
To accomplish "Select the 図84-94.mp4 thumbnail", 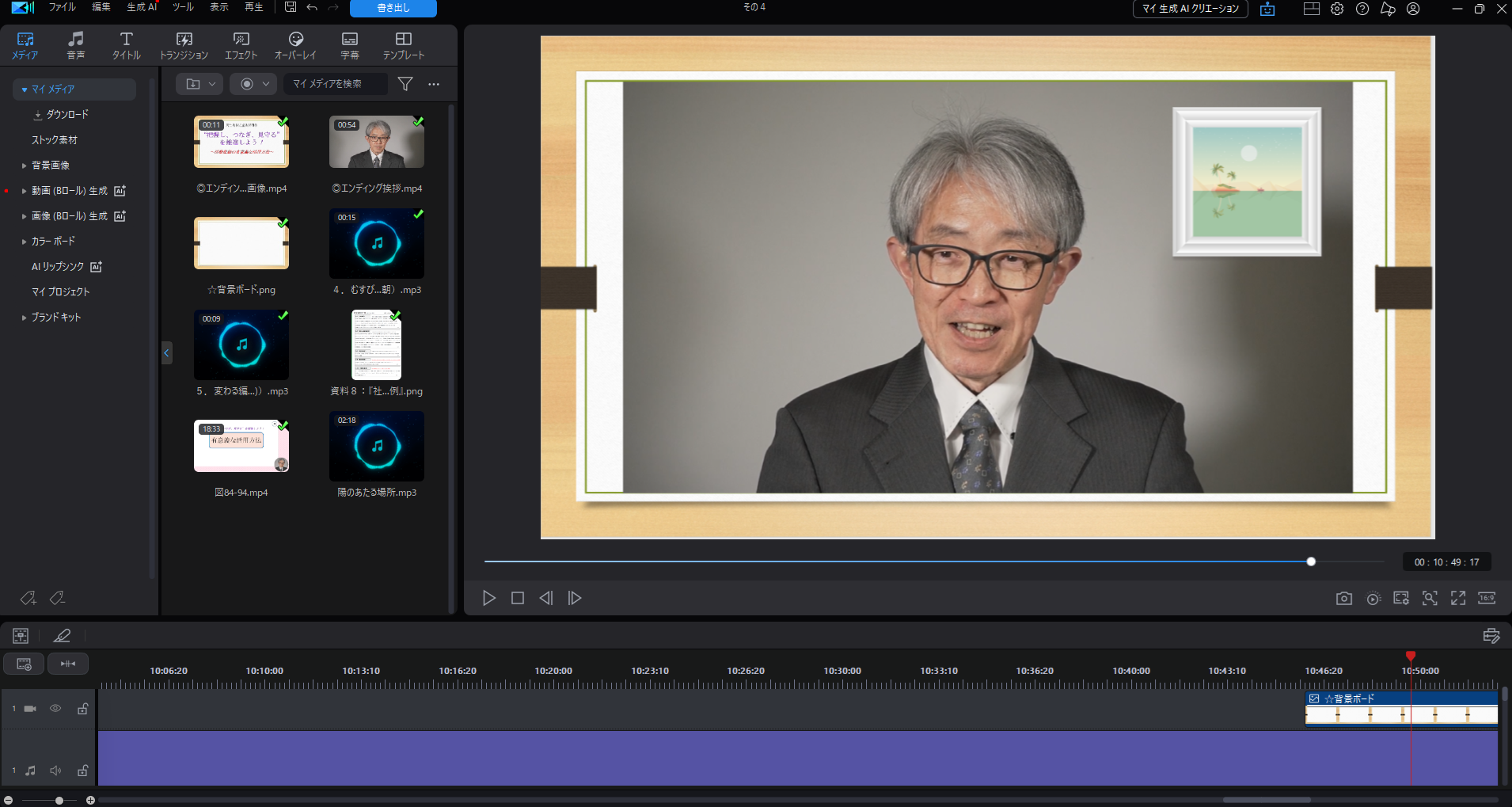I will pyautogui.click(x=241, y=446).
